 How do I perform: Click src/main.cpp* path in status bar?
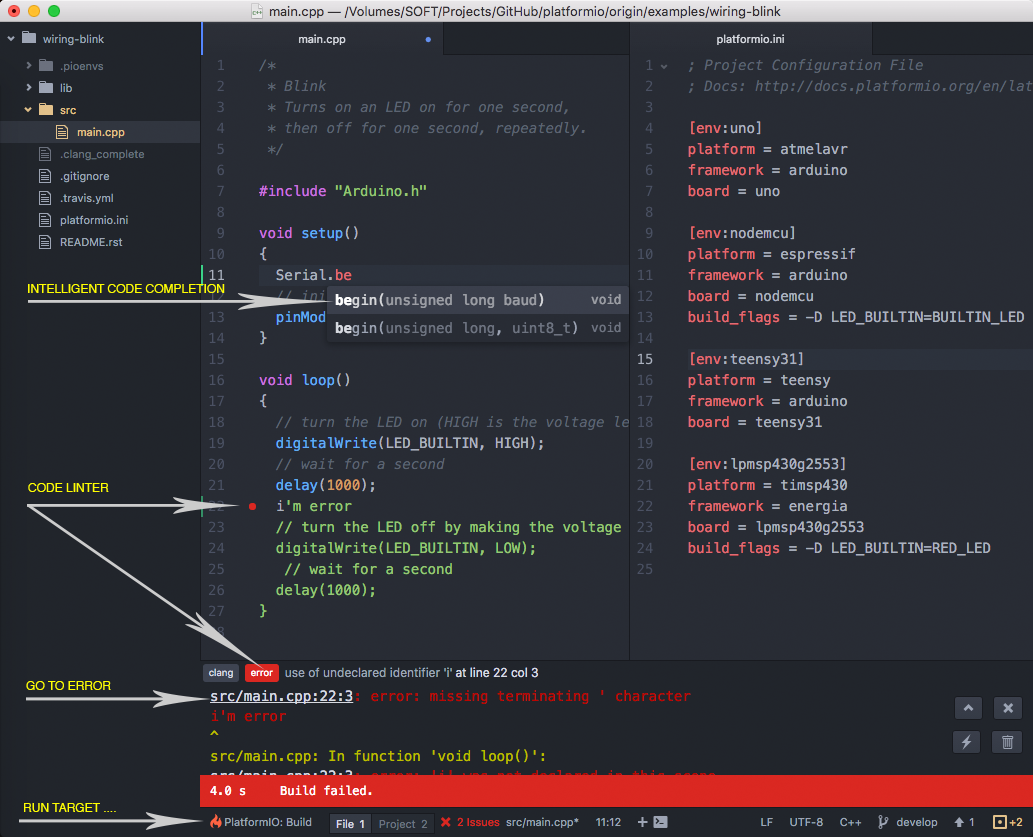coord(542,822)
